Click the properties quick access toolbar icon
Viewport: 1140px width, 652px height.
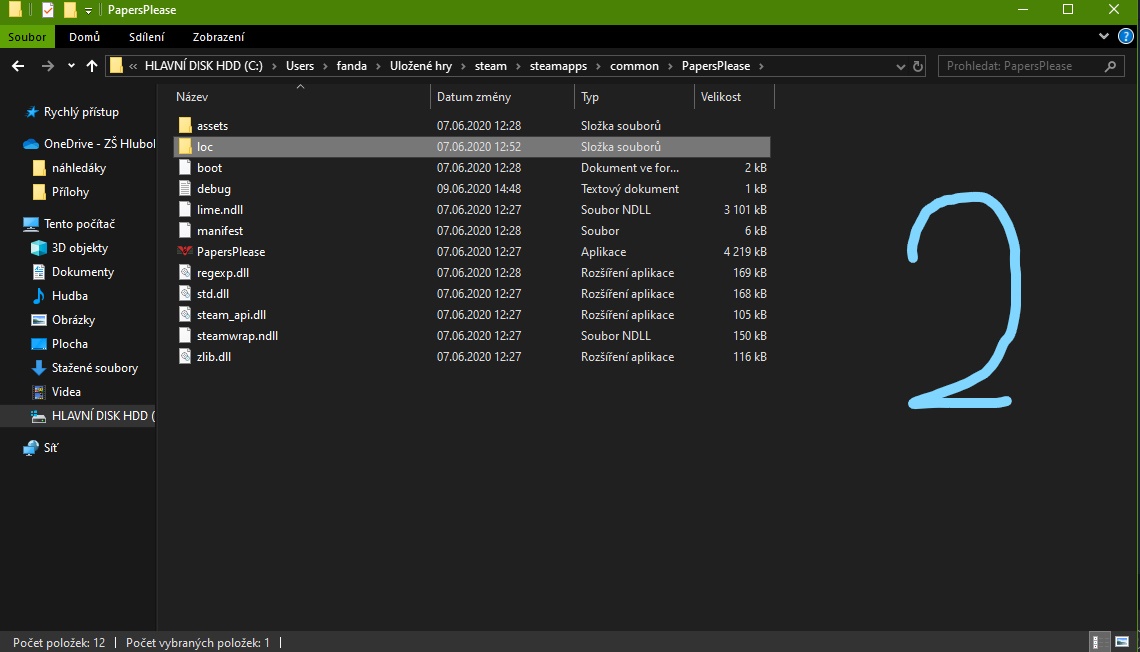(x=47, y=10)
